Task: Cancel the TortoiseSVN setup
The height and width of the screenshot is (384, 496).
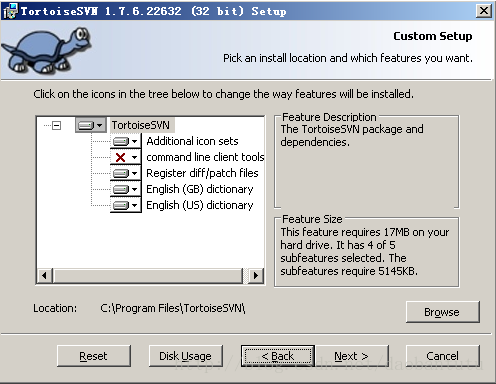Action: pos(443,356)
